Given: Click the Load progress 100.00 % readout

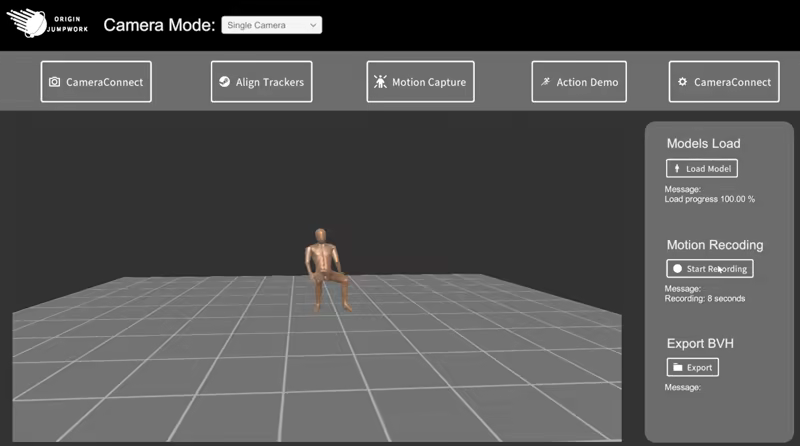Looking at the screenshot, I should pos(709,199).
